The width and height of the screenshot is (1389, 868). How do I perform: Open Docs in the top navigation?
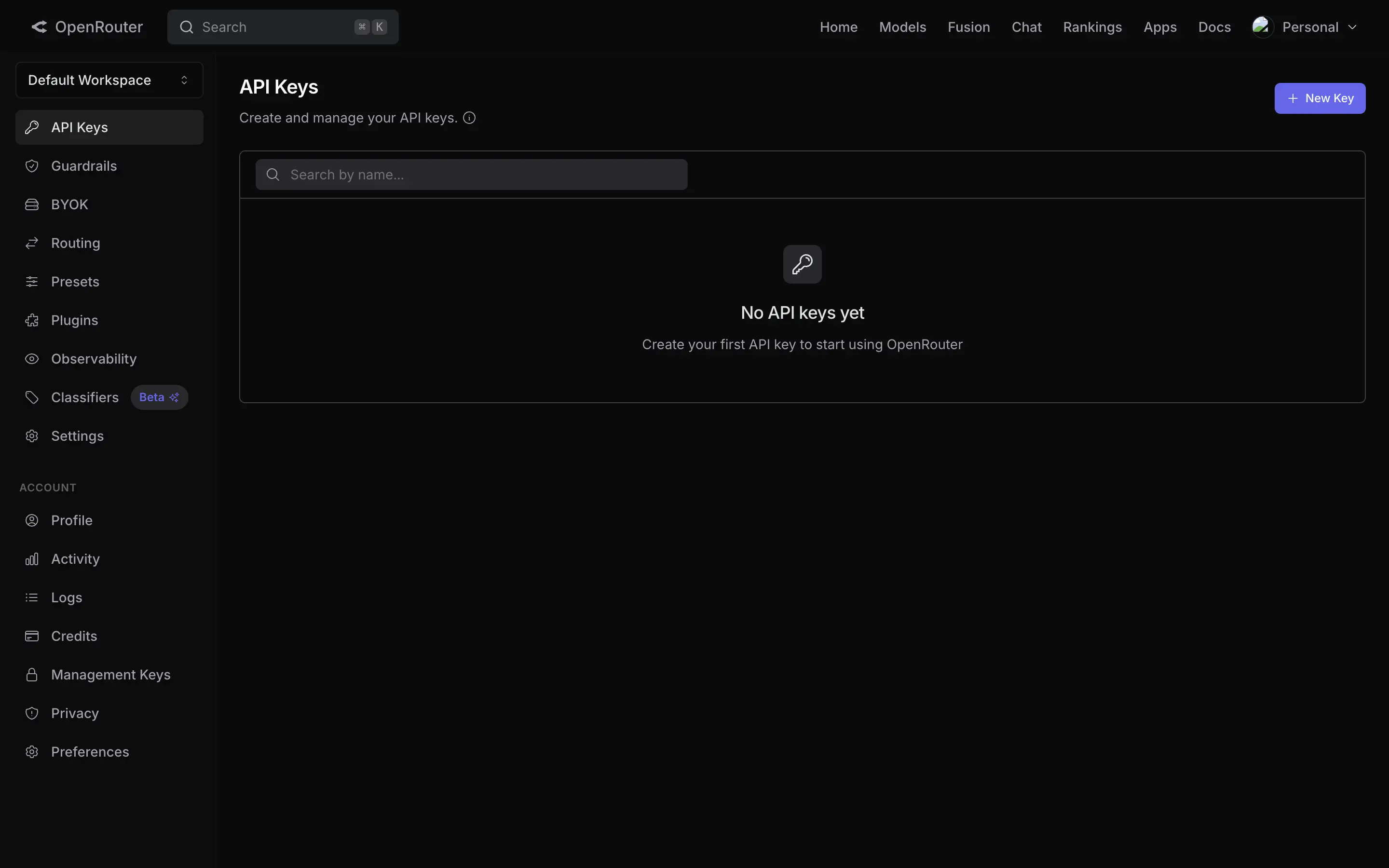point(1214,27)
